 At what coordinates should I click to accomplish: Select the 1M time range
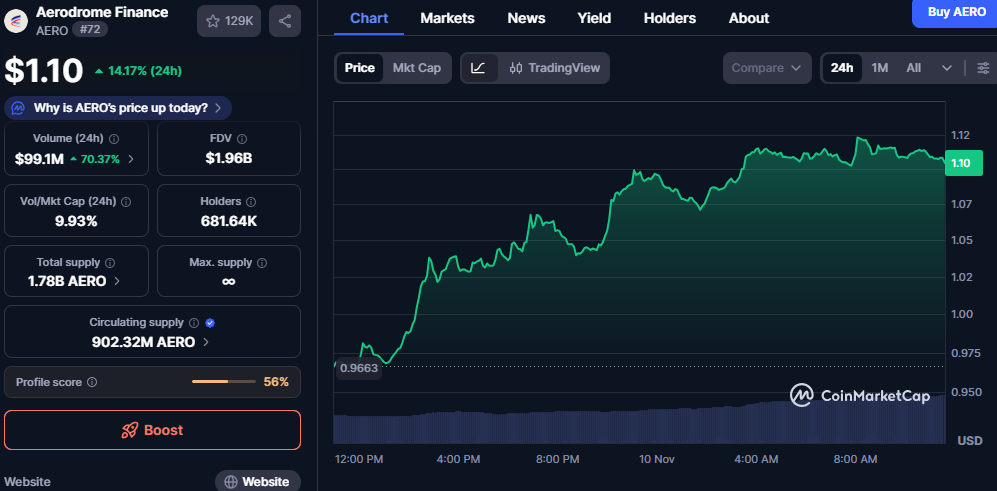(x=879, y=68)
